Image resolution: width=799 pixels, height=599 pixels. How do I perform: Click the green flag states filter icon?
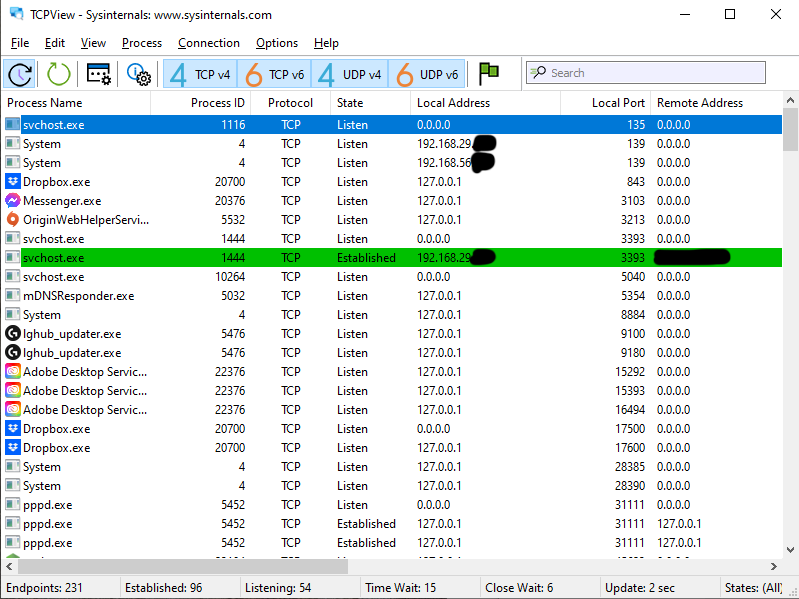[489, 74]
